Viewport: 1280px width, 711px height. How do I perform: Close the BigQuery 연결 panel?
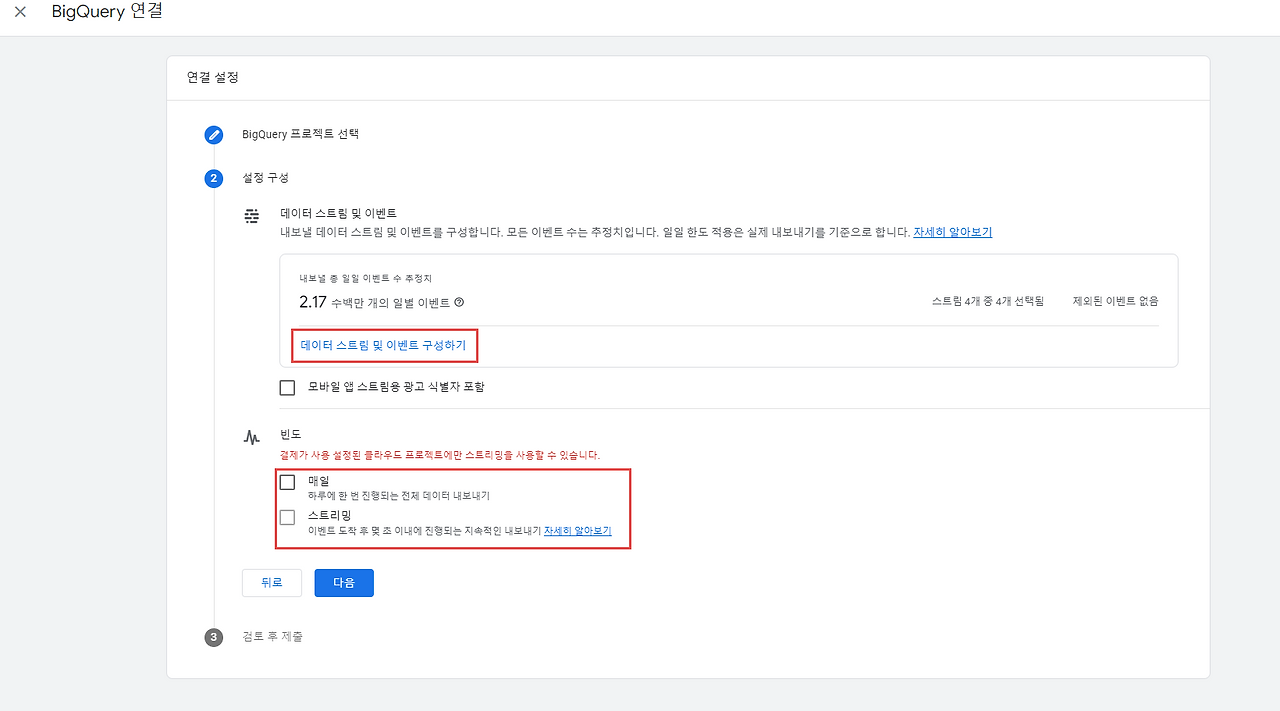pyautogui.click(x=21, y=12)
